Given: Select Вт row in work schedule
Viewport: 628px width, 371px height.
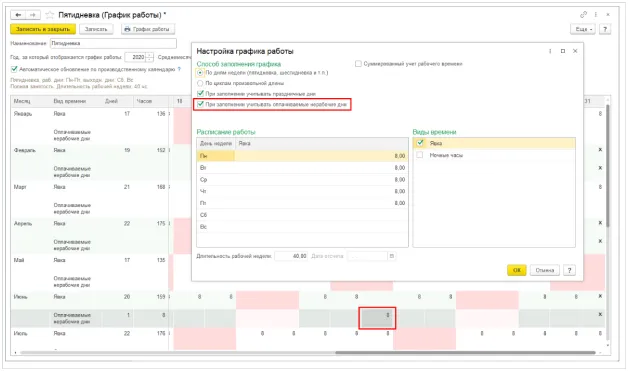Looking at the screenshot, I should point(302,168).
